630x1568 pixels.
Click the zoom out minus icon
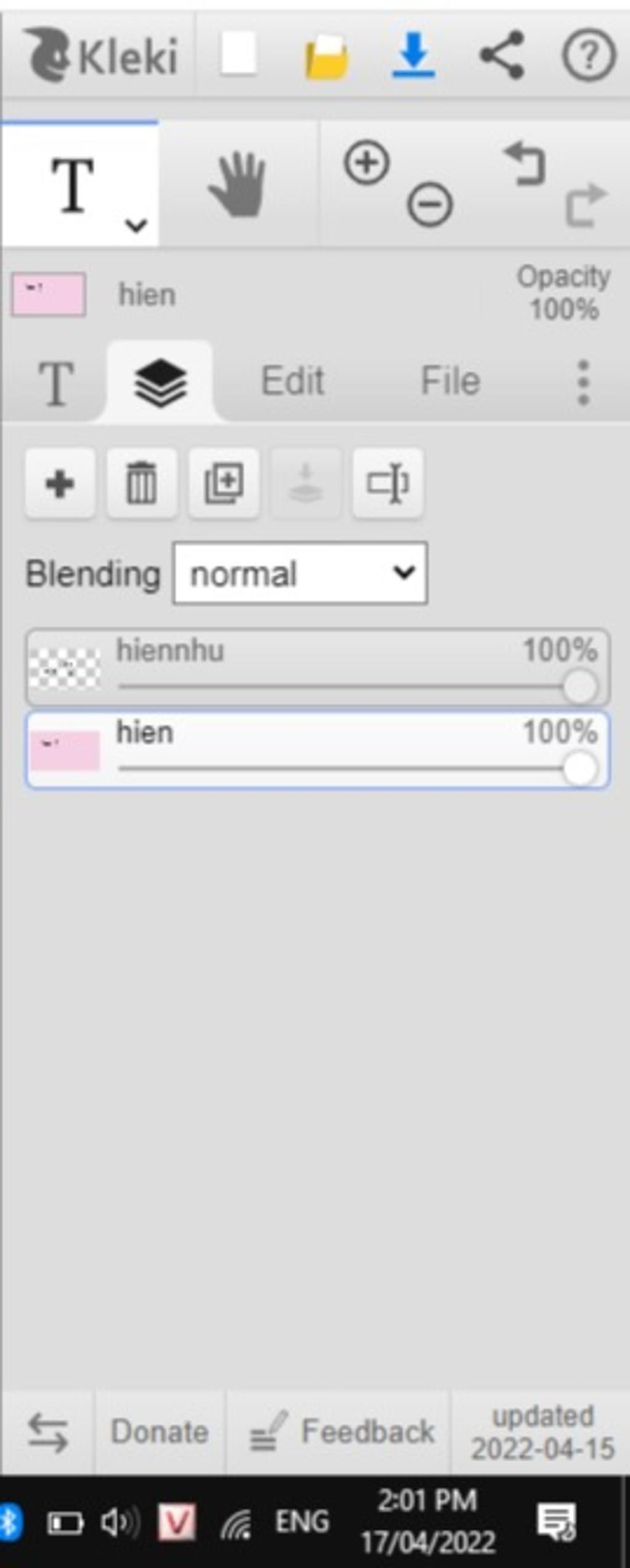coord(429,204)
